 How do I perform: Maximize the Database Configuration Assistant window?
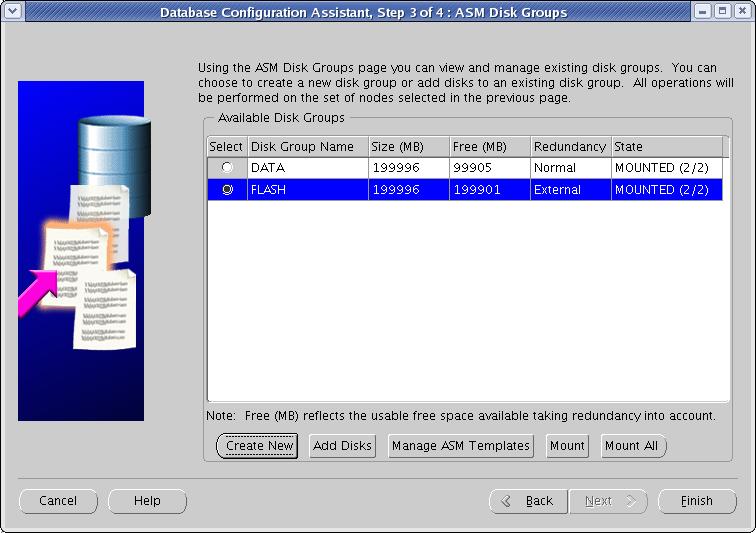tap(722, 12)
